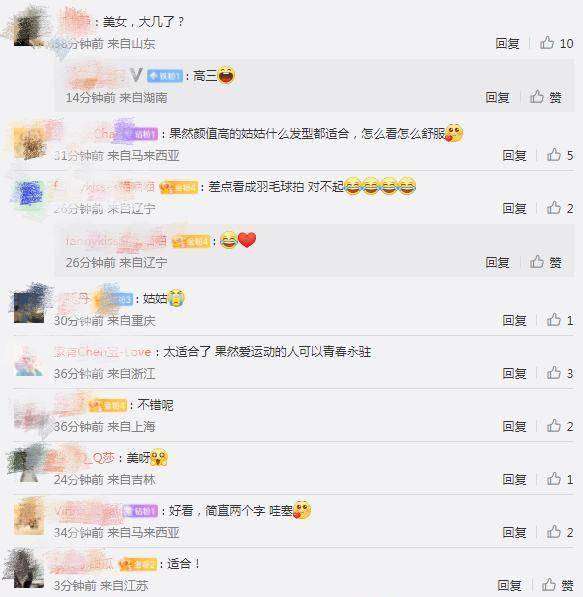
Task: Reply to the heart emoji reply from 辽宁
Action: click(497, 262)
